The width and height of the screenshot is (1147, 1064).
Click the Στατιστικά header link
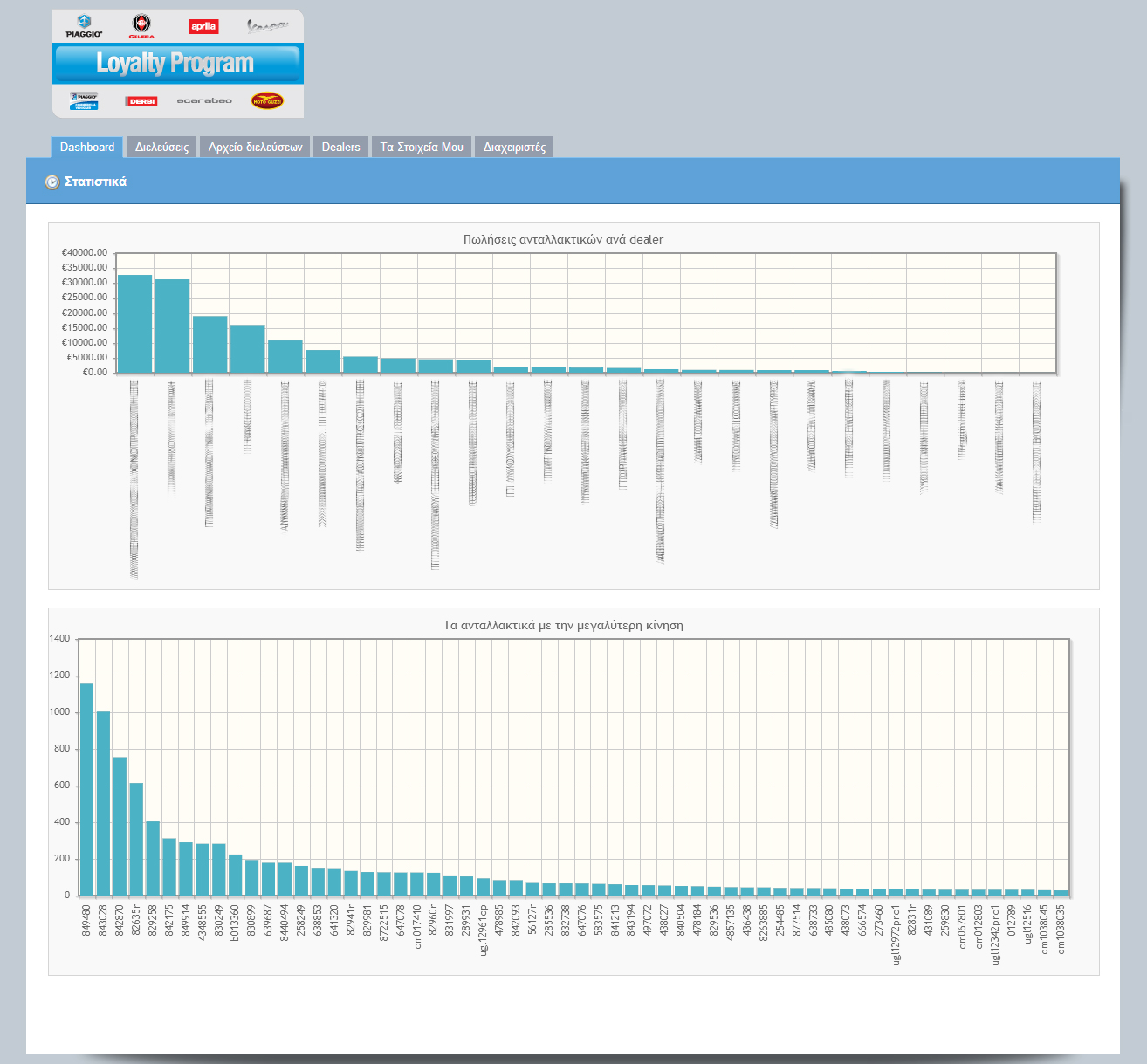click(x=96, y=181)
